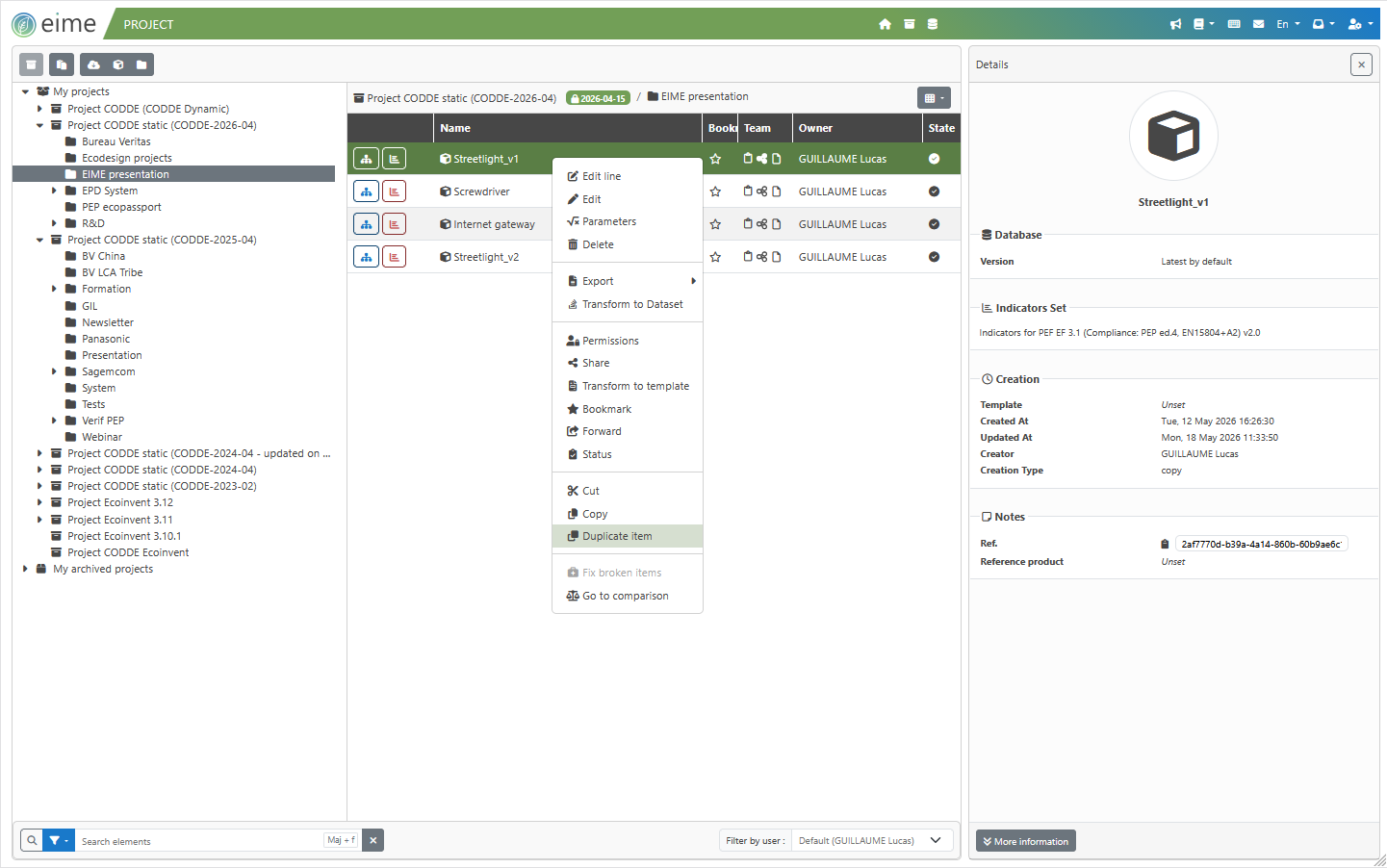Click state checkmark of Screwdriver

(934, 191)
